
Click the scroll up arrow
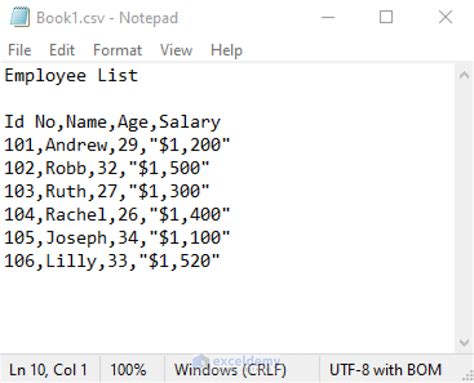(464, 75)
